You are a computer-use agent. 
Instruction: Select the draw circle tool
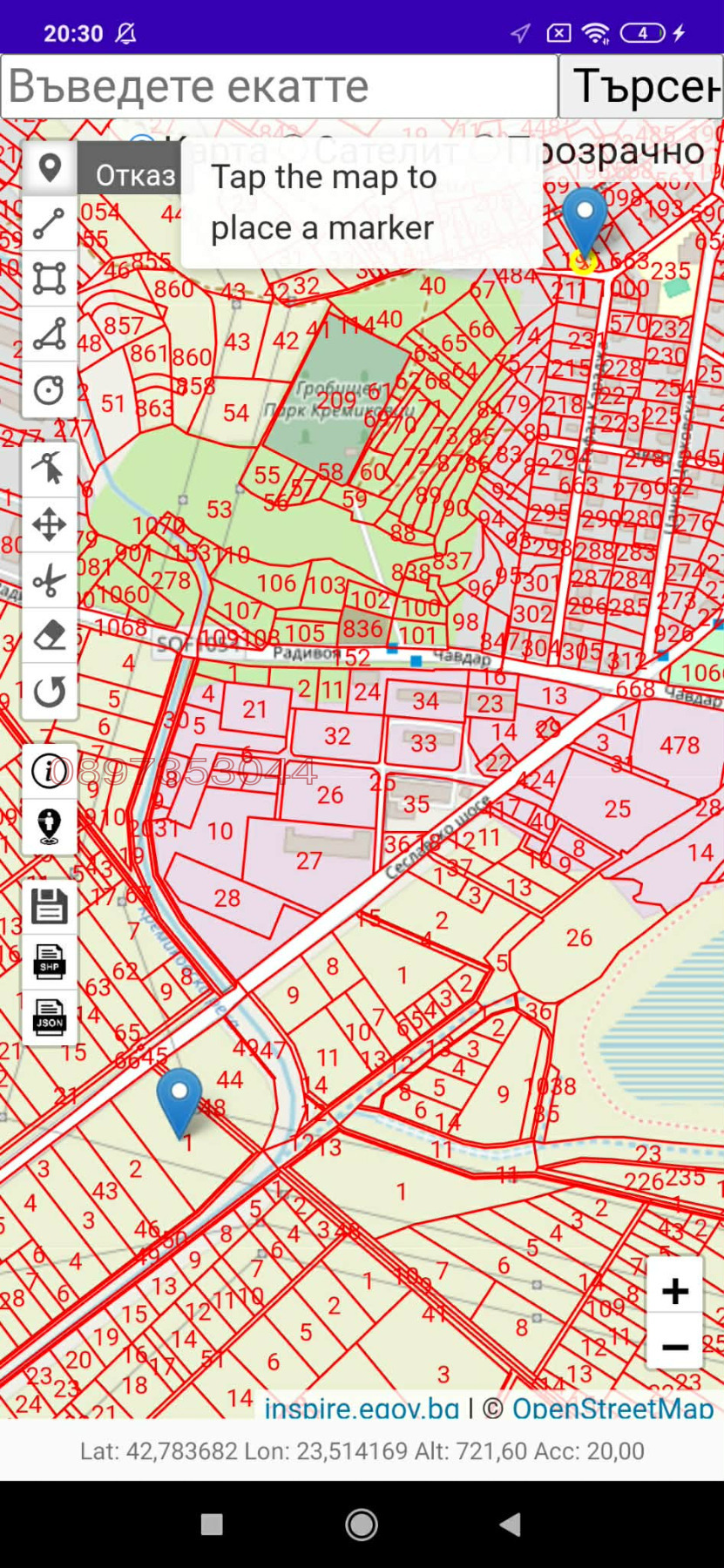(50, 389)
